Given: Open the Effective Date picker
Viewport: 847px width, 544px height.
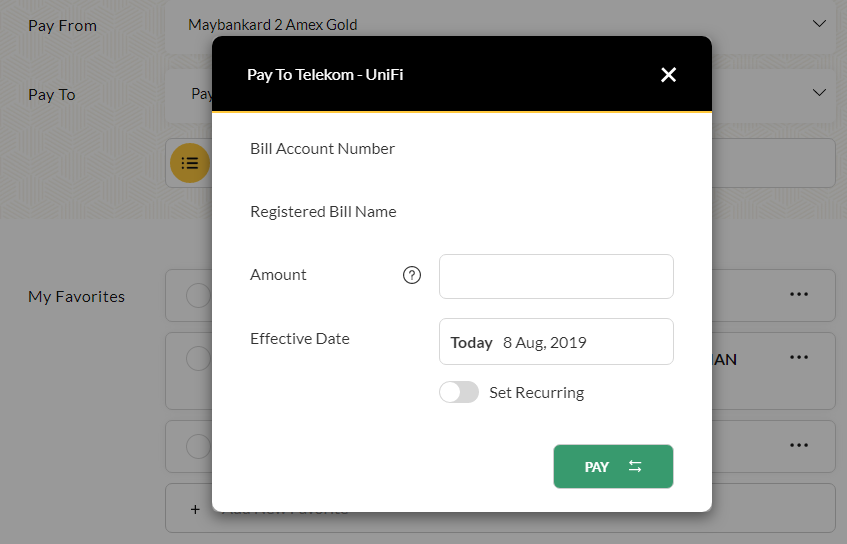Looking at the screenshot, I should tap(556, 342).
